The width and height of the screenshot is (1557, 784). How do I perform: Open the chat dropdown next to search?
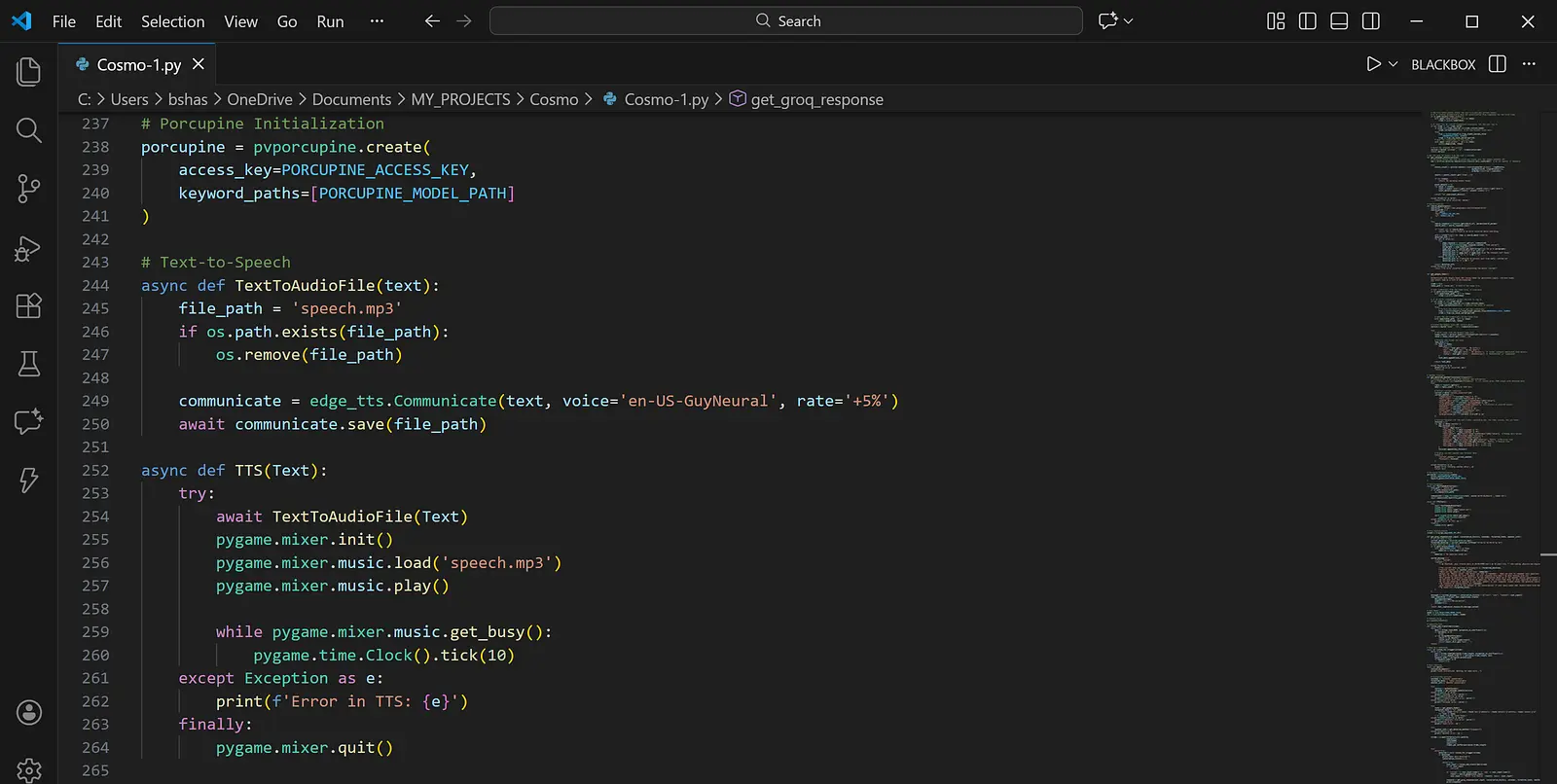1128,20
